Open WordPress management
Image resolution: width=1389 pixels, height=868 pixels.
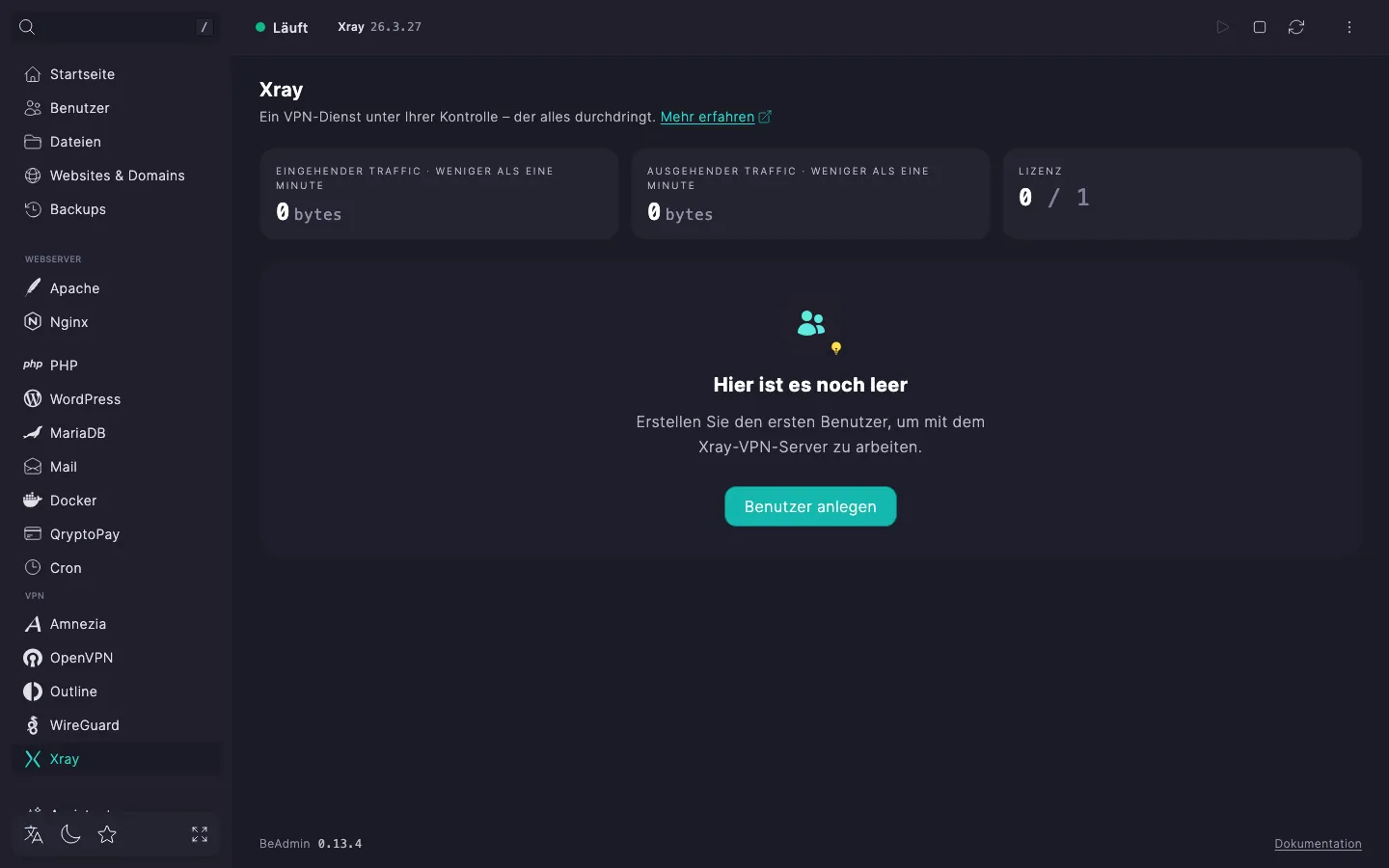(116, 399)
